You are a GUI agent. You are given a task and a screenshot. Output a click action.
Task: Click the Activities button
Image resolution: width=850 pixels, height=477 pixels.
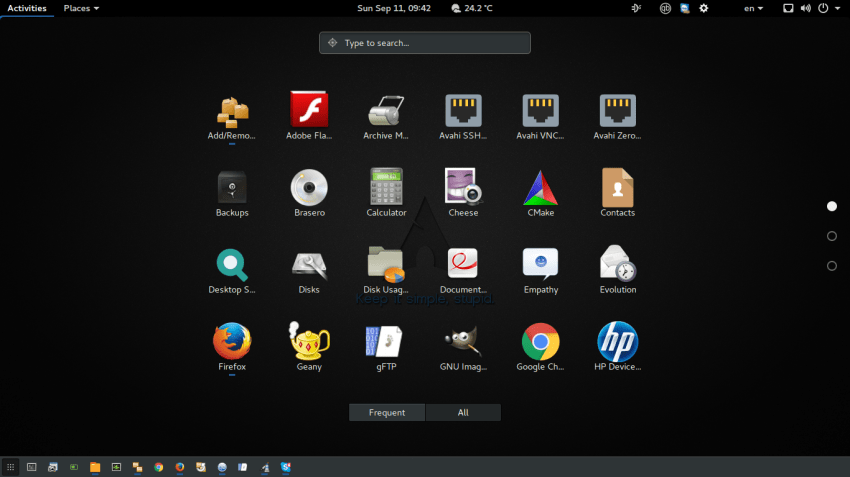[x=27, y=8]
